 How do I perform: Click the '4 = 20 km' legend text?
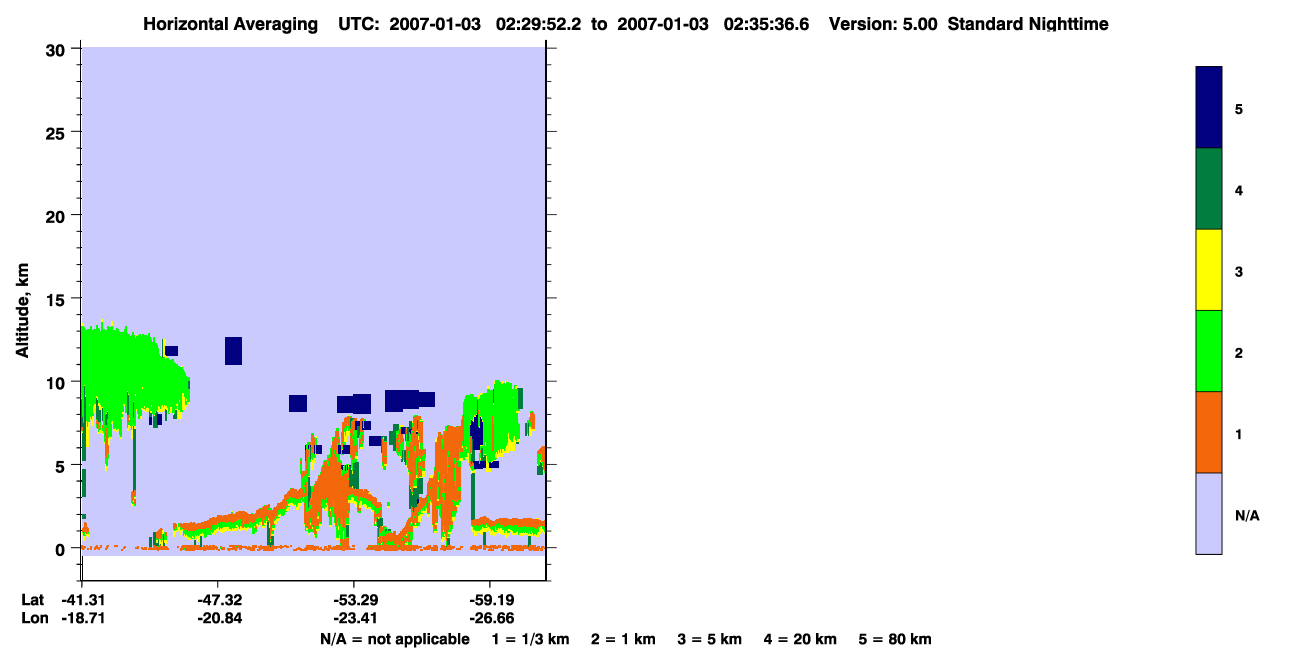click(x=801, y=639)
